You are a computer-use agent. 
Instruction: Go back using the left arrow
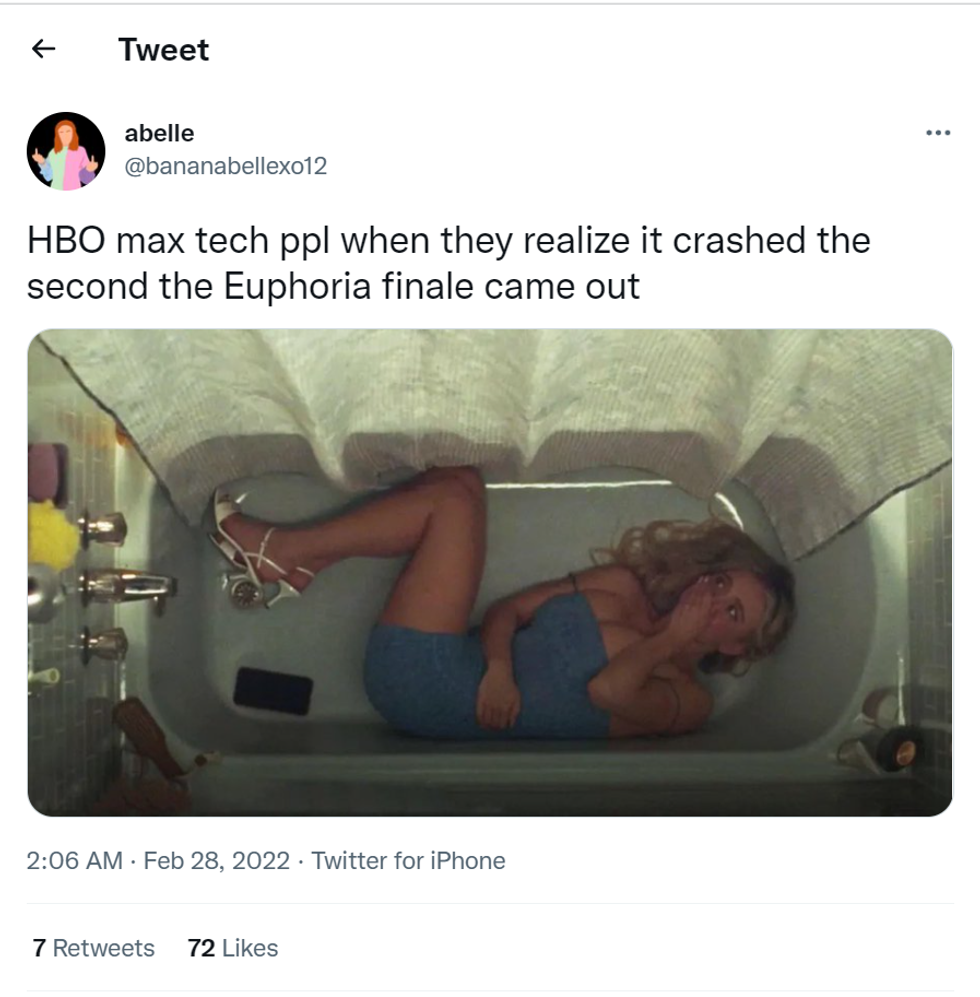42,49
